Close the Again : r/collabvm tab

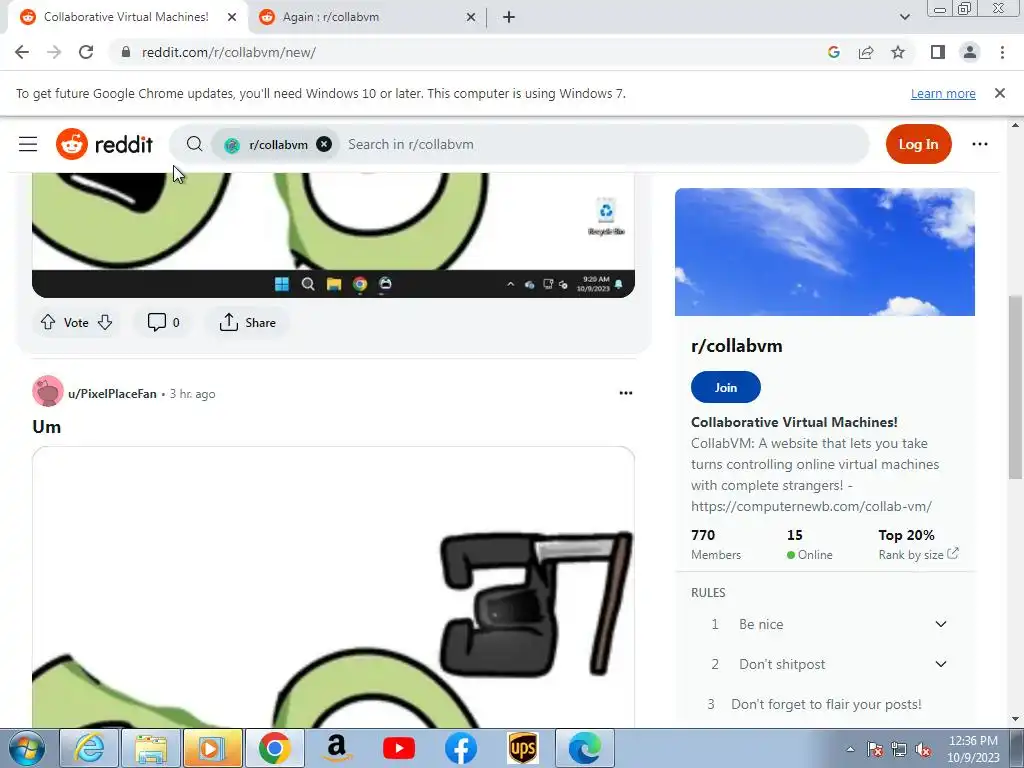(471, 17)
